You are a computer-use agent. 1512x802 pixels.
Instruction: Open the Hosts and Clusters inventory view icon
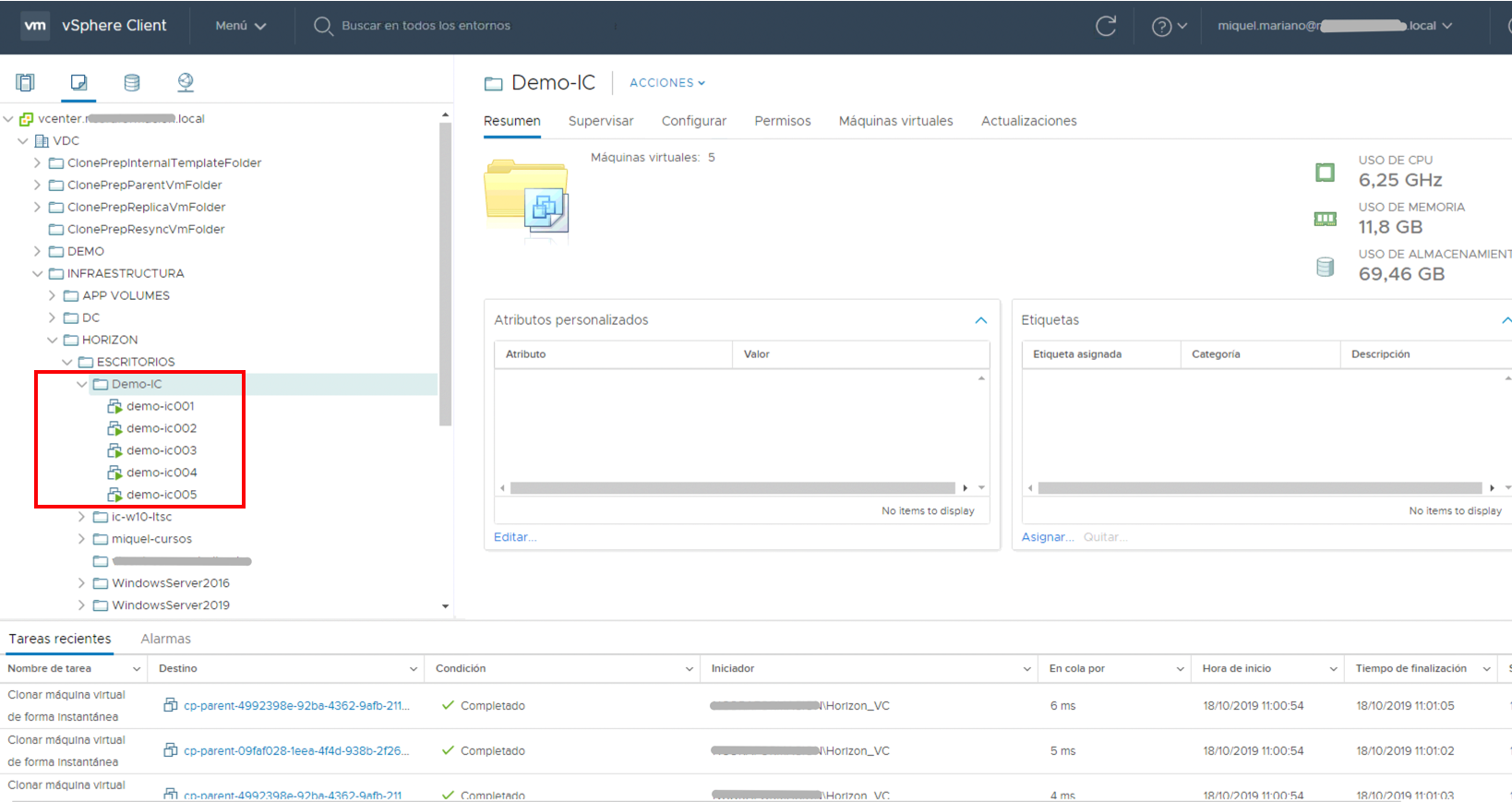[x=26, y=82]
